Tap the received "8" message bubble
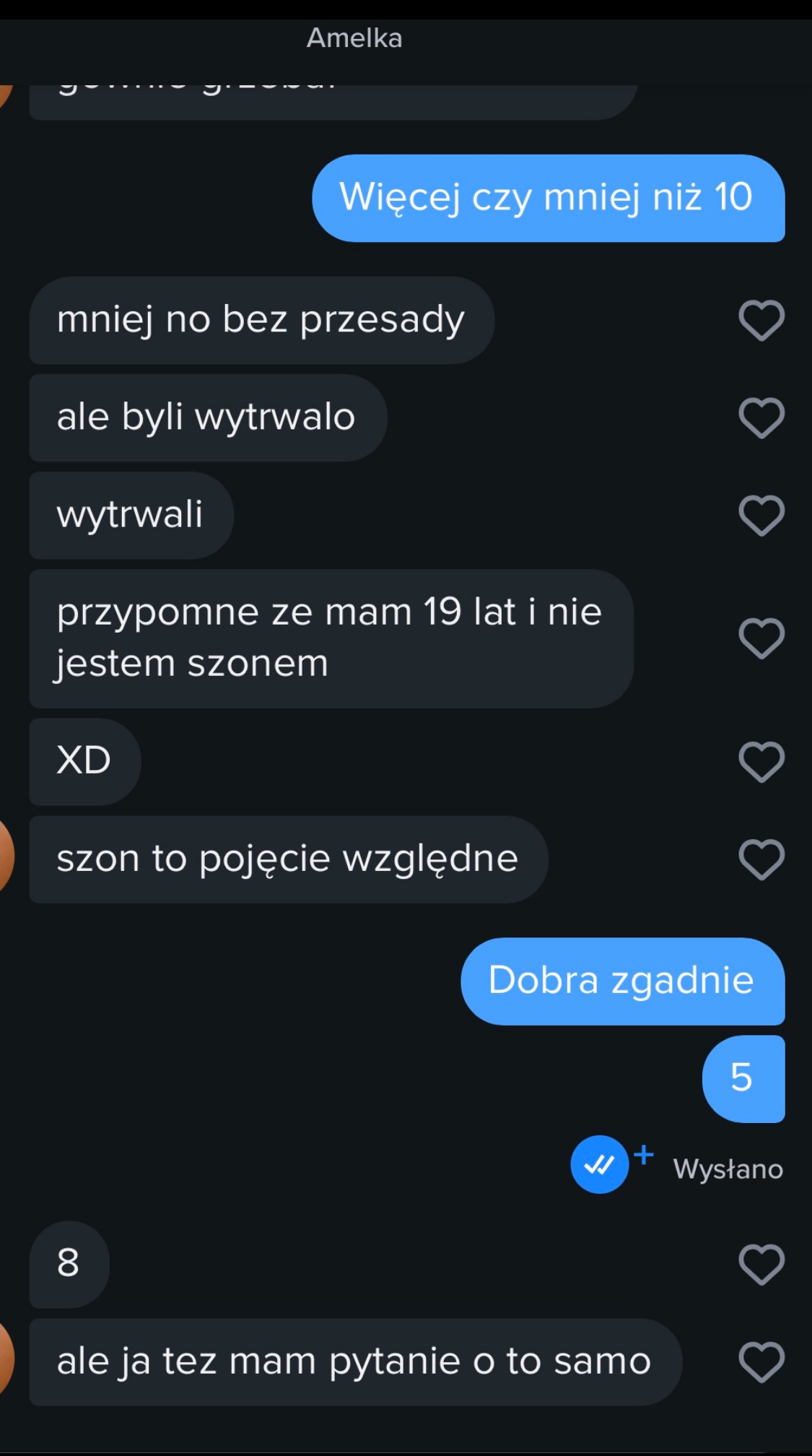The width and height of the screenshot is (812, 1456). coord(69,1264)
